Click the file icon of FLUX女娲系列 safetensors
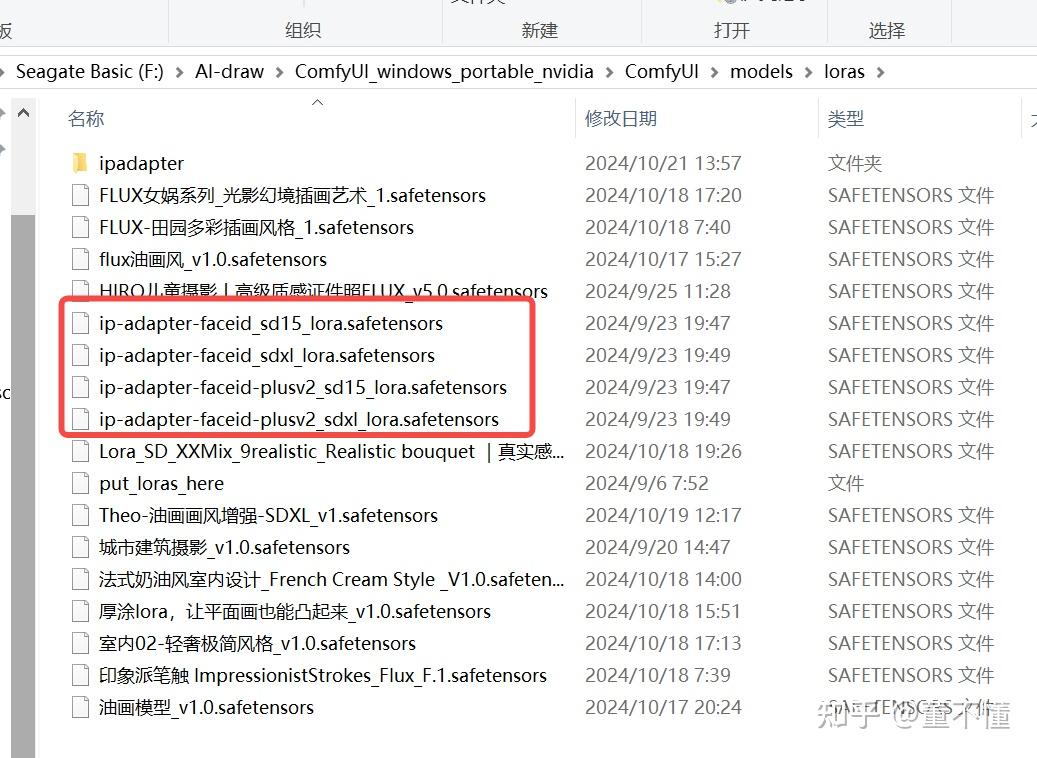This screenshot has height=758, width=1037. point(80,194)
